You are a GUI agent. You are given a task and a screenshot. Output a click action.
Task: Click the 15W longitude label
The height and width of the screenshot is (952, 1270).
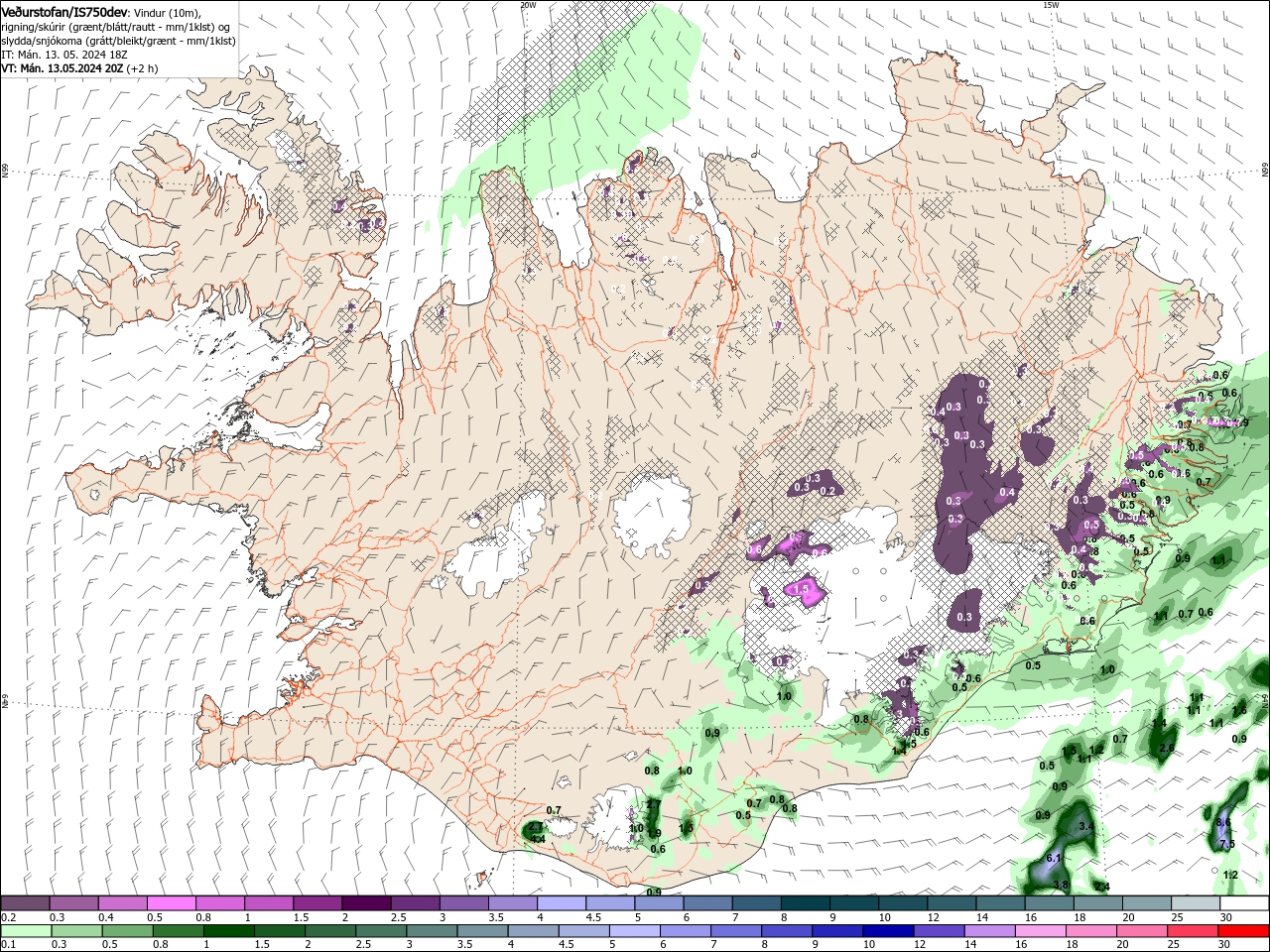coord(1051,5)
